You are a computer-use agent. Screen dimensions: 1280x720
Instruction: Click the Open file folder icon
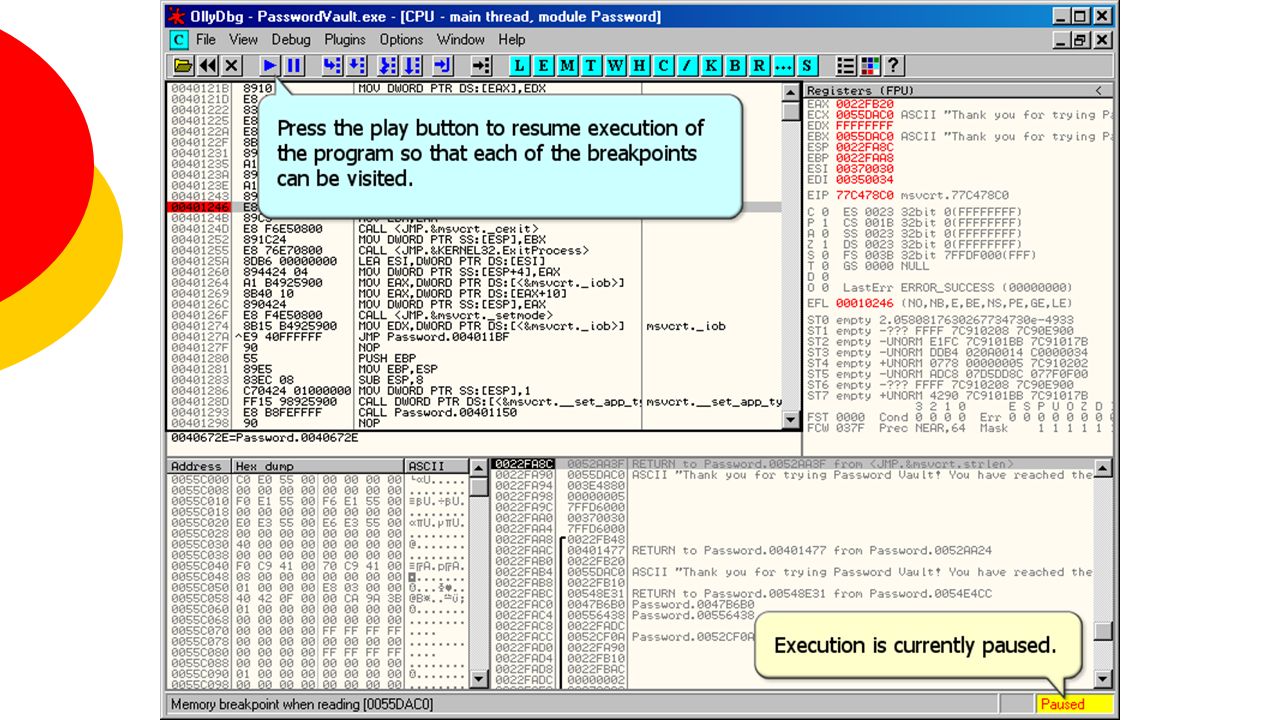point(183,65)
